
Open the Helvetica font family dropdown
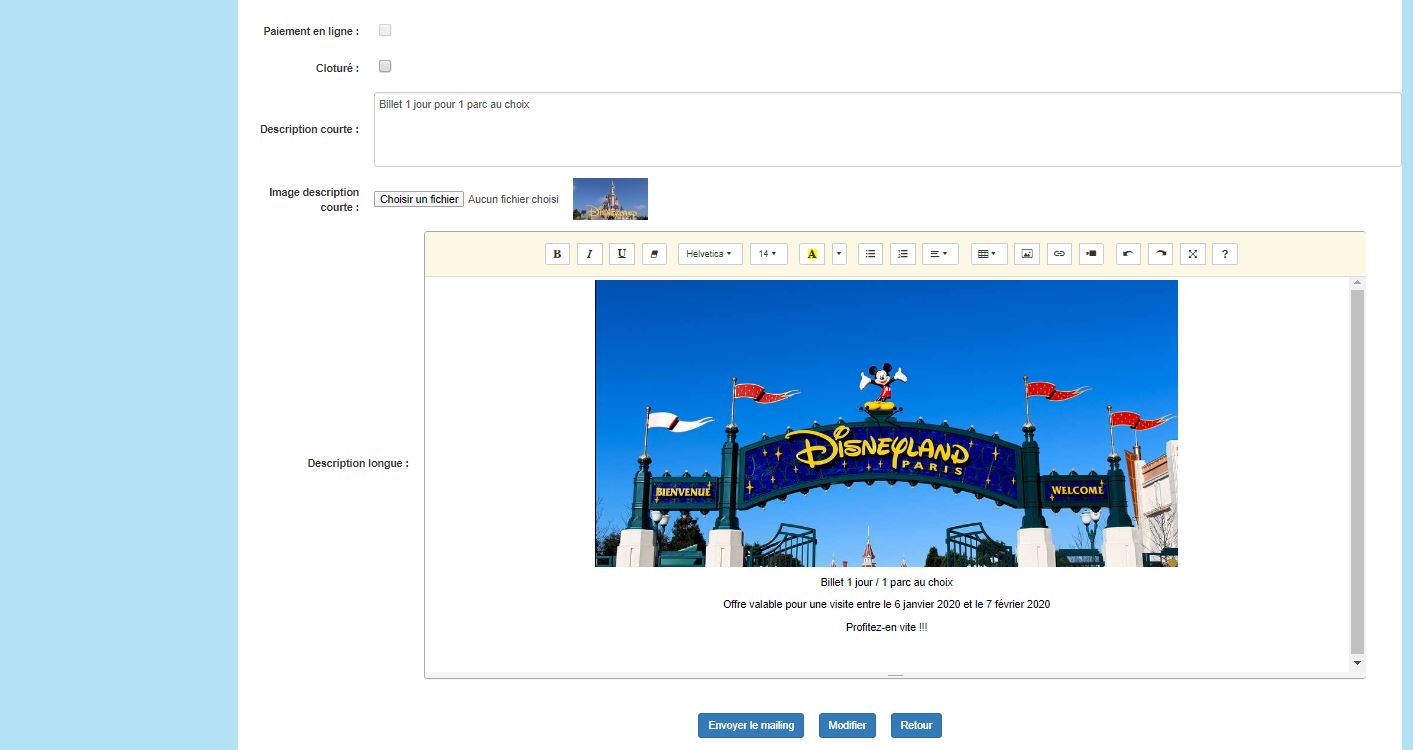[x=710, y=254]
